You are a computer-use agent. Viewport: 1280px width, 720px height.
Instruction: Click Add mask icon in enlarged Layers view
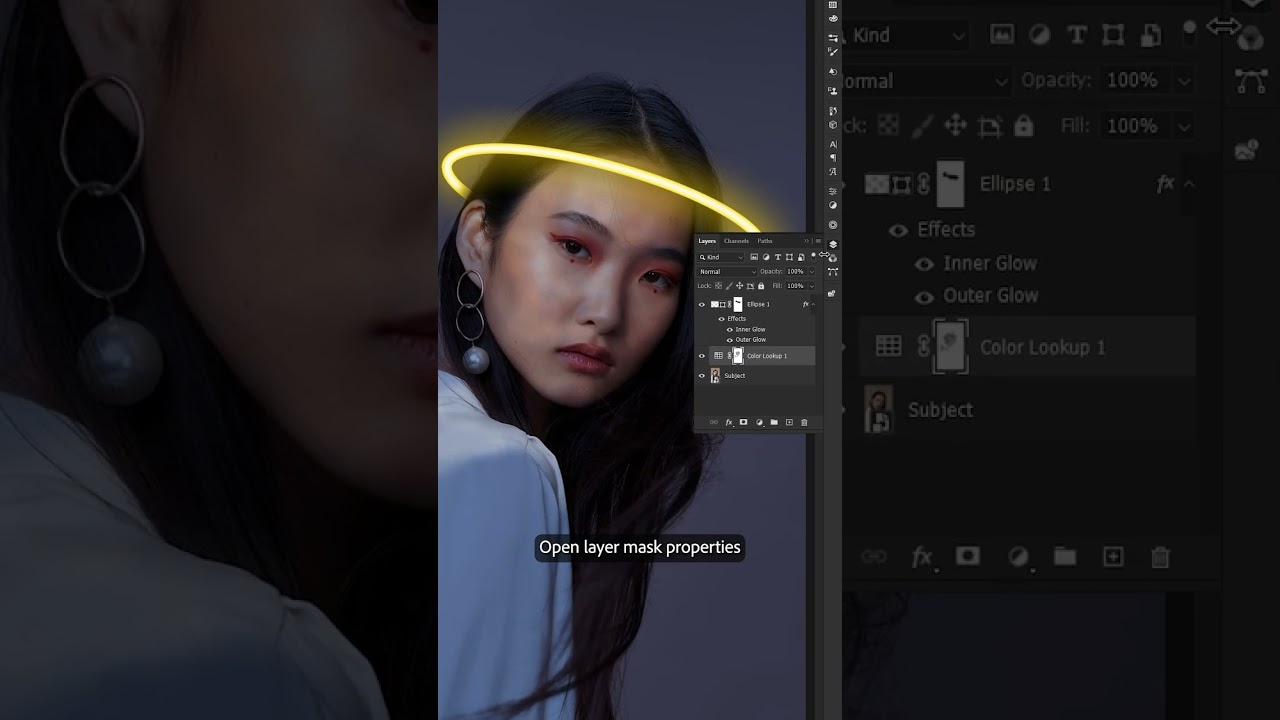point(968,556)
